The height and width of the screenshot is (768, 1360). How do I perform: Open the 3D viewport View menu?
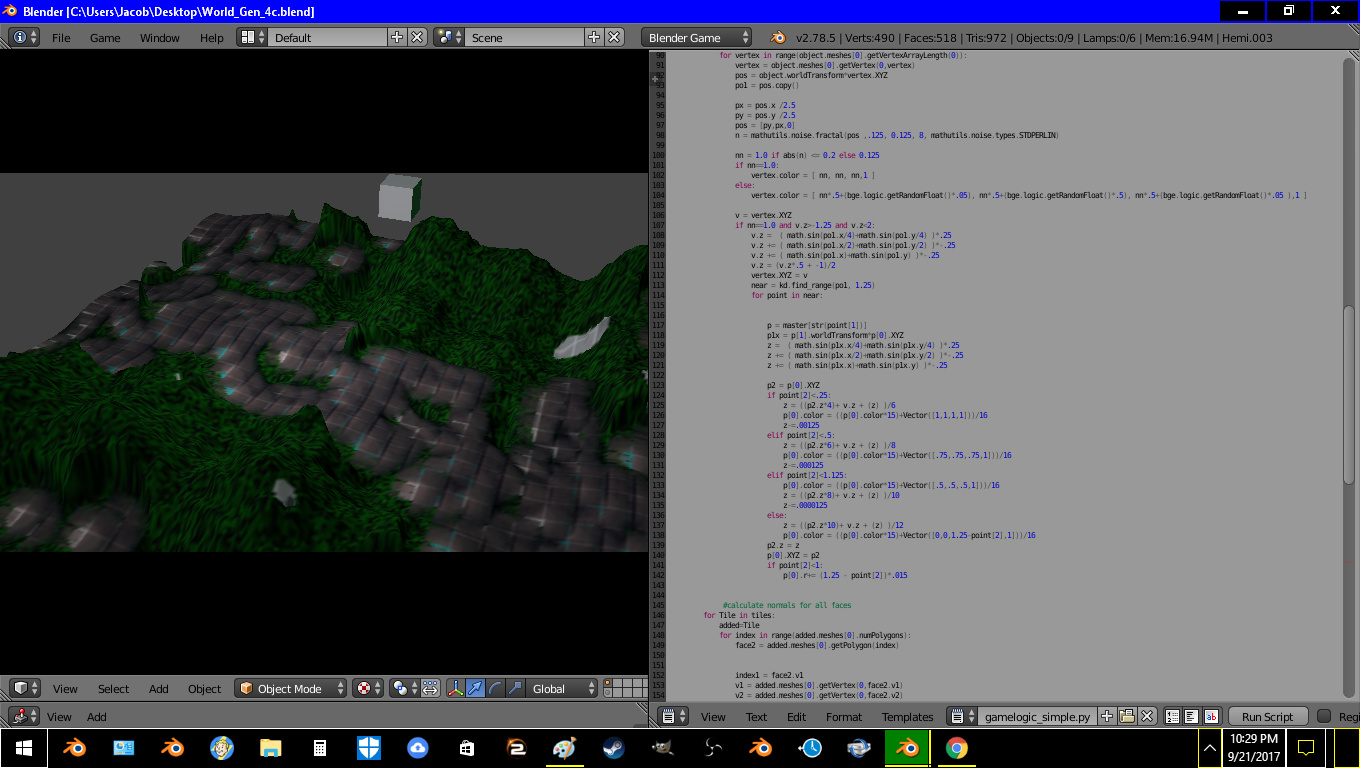[x=65, y=689]
